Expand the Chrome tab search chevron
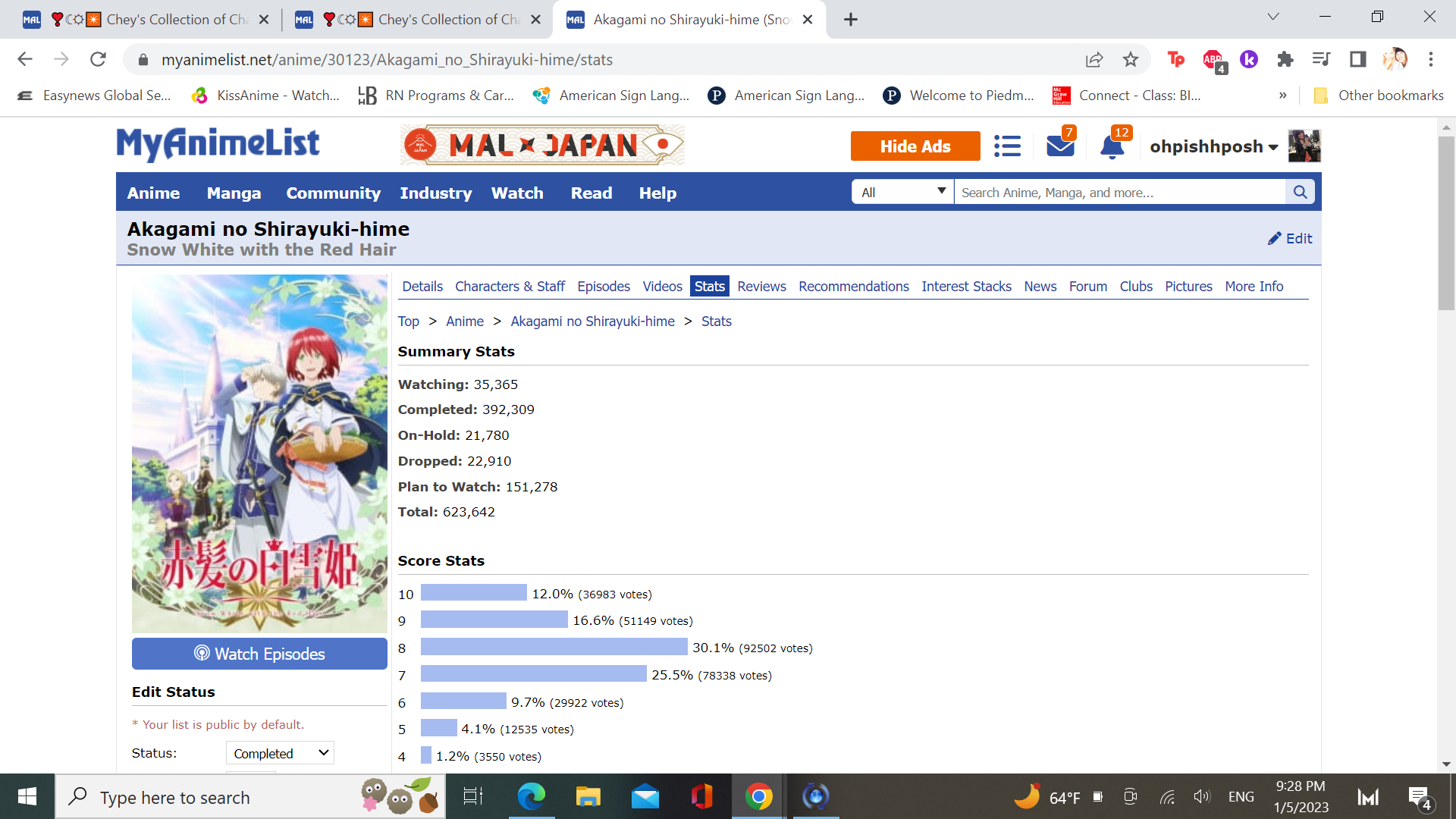The image size is (1456, 819). (x=1273, y=17)
